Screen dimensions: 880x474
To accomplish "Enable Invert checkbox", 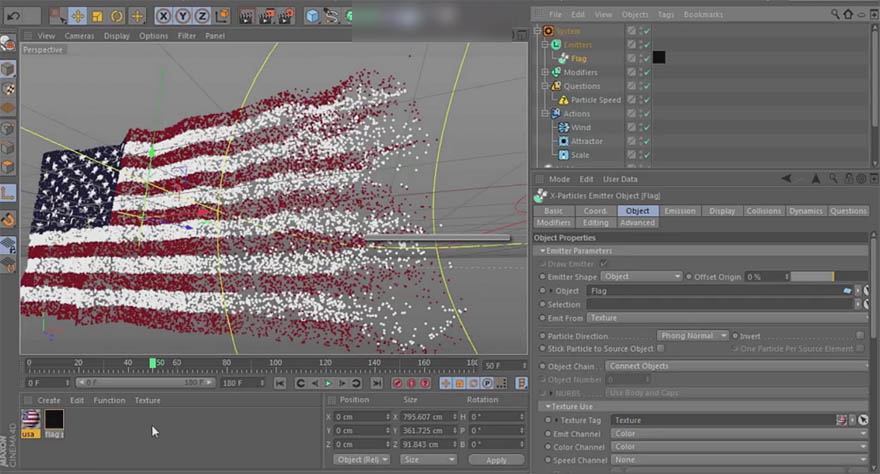I will [x=860, y=335].
